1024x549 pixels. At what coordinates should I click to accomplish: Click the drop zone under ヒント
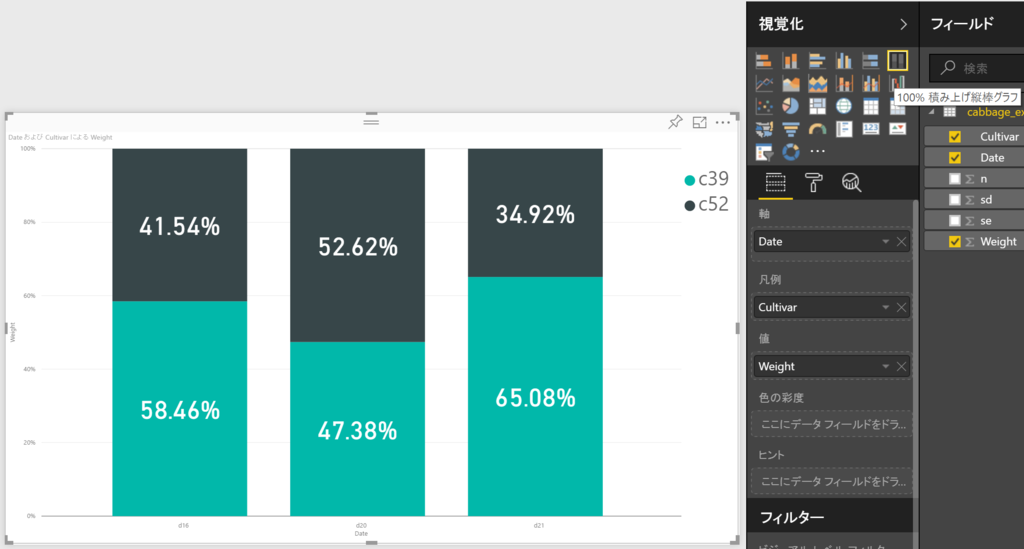832,482
